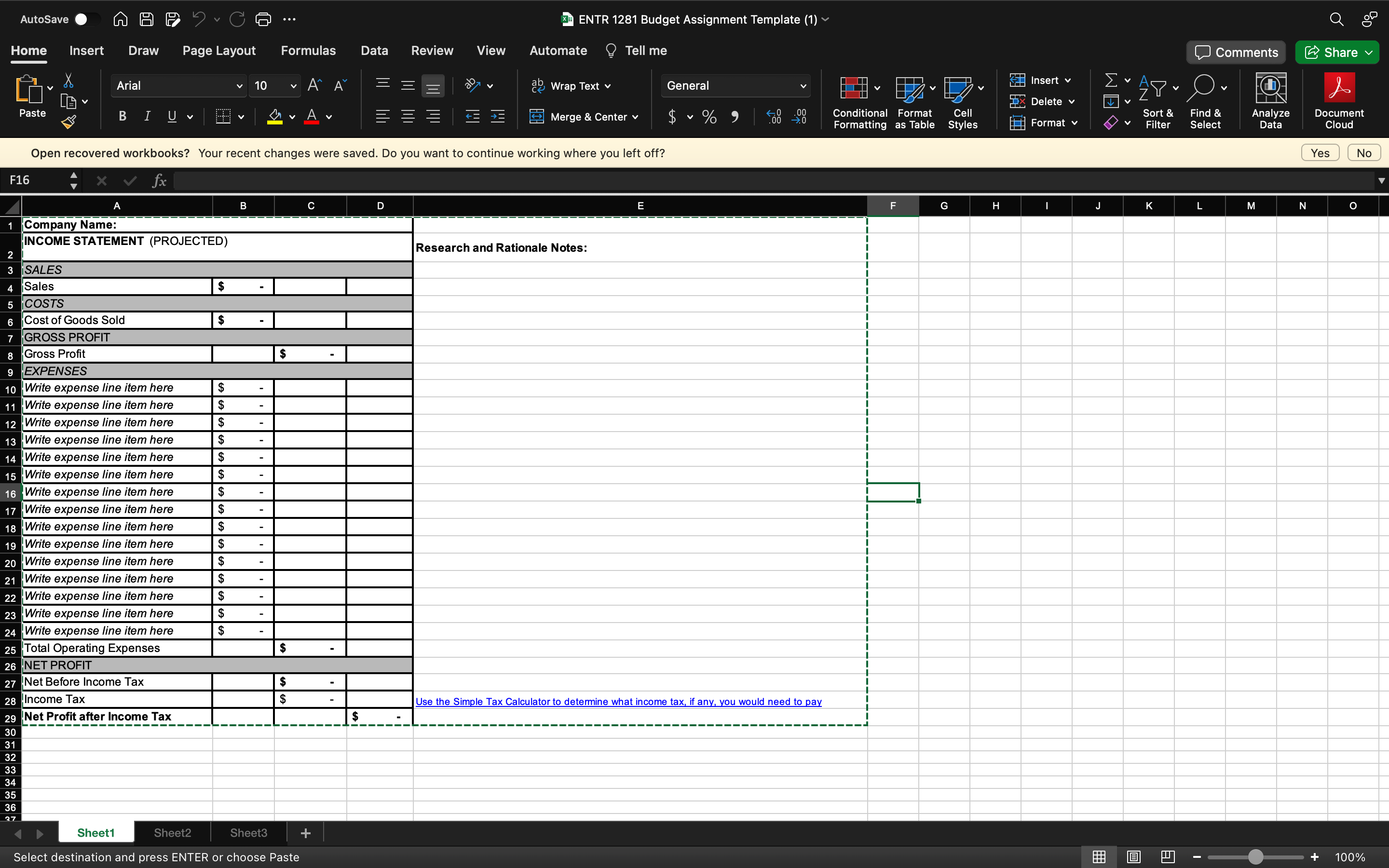Toggle Bold formatting

click(122, 117)
